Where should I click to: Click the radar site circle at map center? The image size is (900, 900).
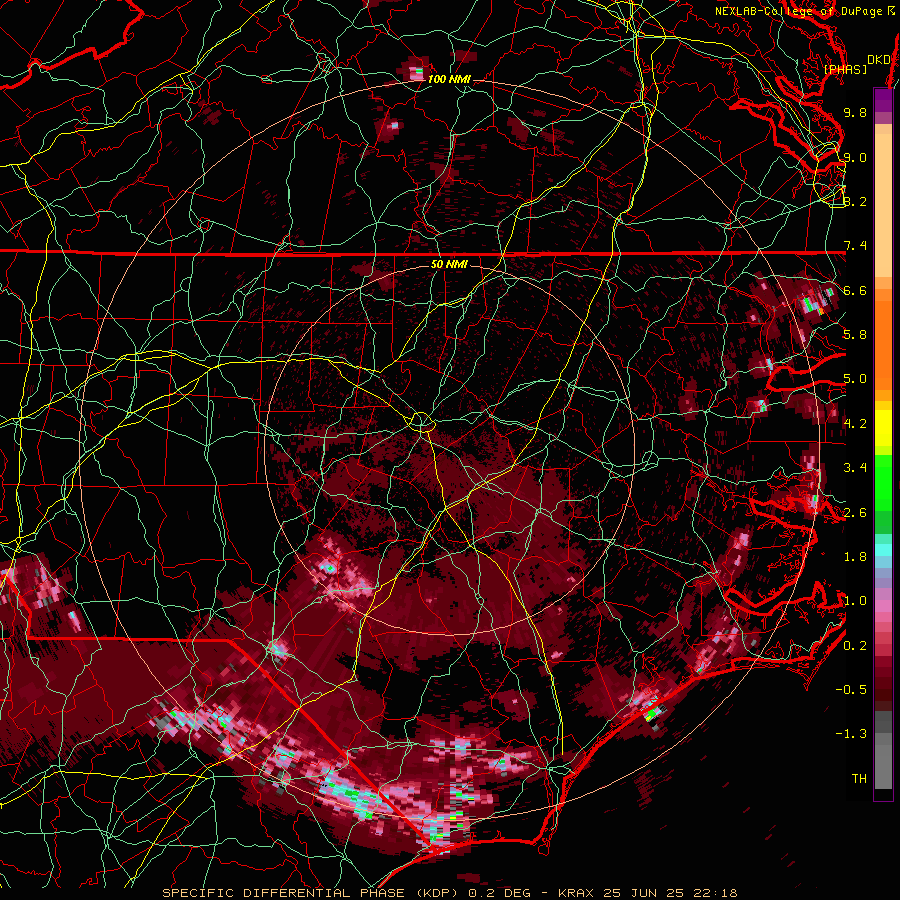click(421, 422)
